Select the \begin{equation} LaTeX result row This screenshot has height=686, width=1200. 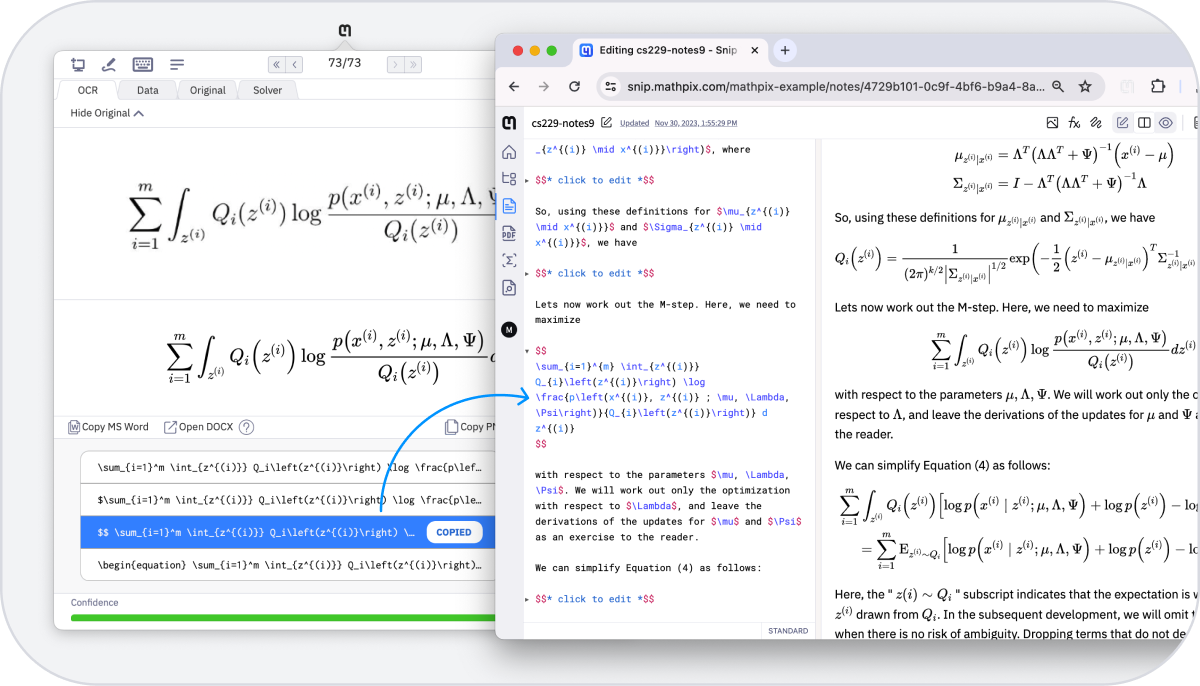pyautogui.click(x=288, y=564)
